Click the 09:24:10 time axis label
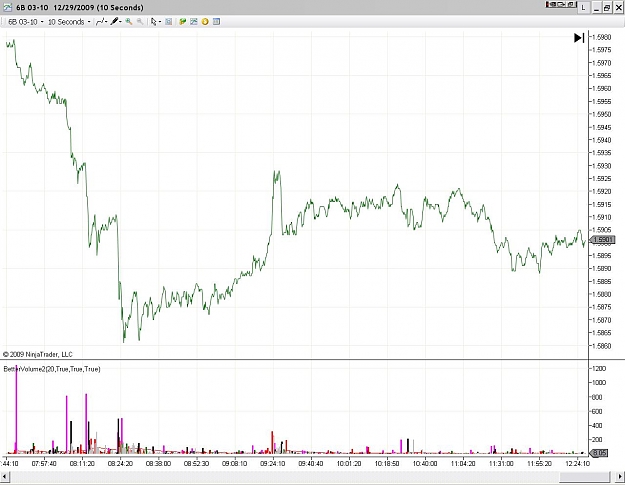This screenshot has width=625, height=485. (x=273, y=463)
